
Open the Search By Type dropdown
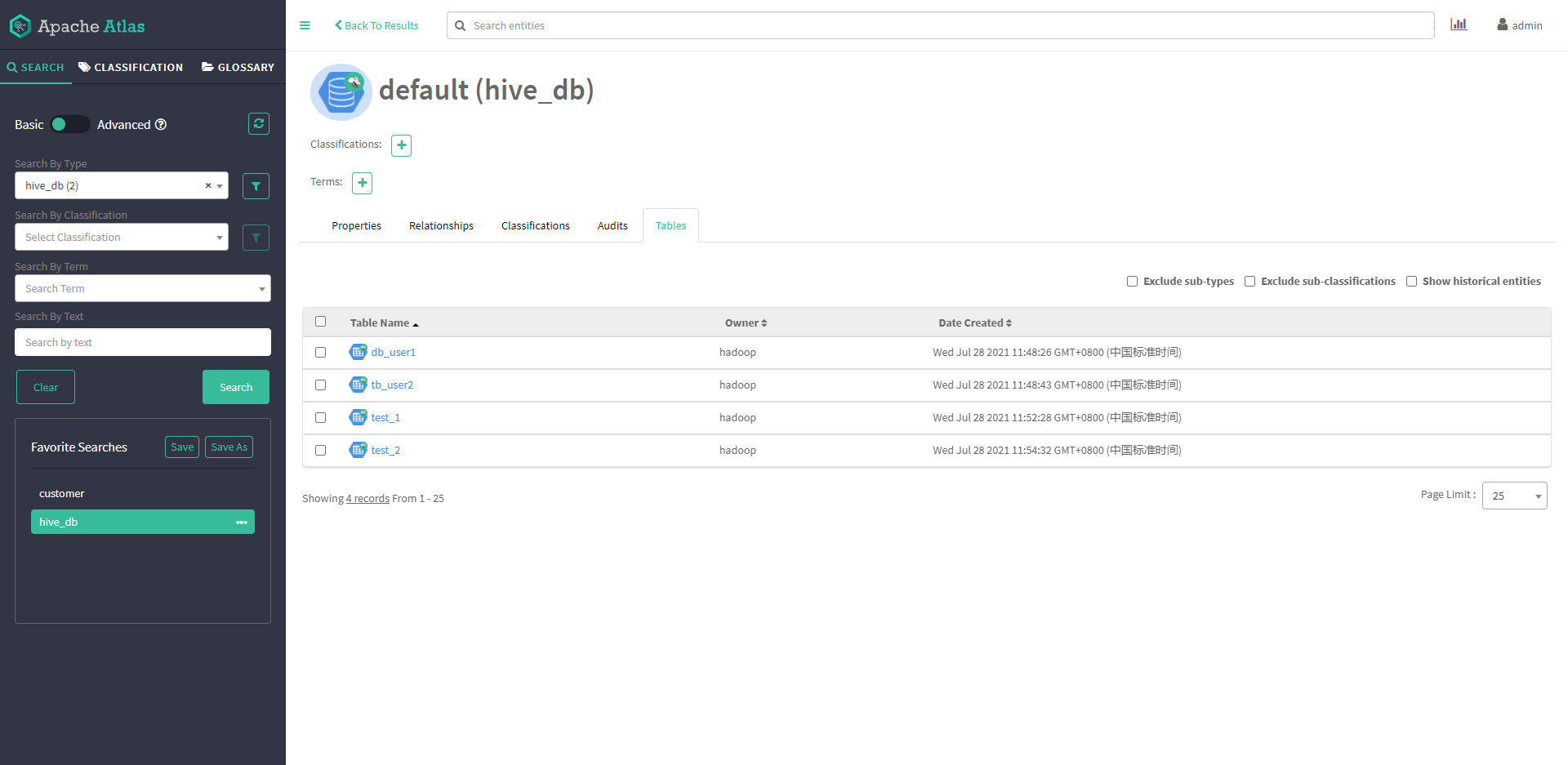click(x=122, y=185)
